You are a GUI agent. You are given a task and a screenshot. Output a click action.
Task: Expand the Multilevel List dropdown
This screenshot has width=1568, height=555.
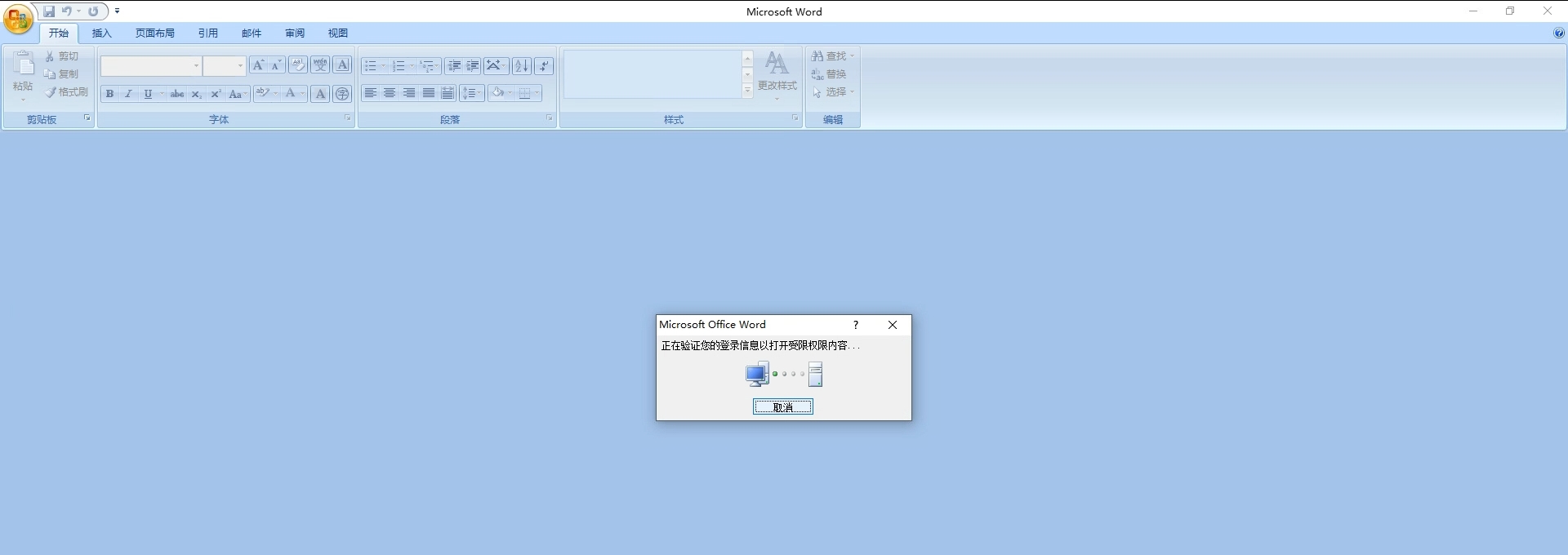tap(438, 65)
